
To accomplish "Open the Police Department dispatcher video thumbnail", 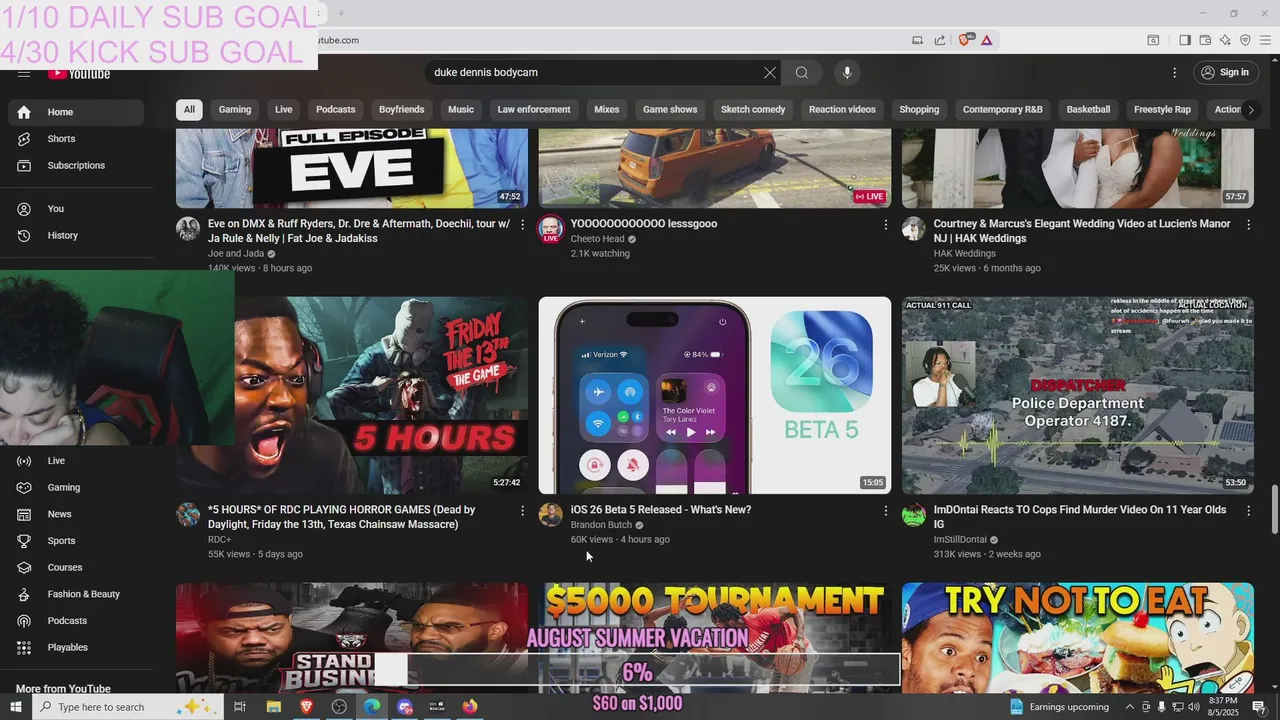I will click(x=1078, y=395).
